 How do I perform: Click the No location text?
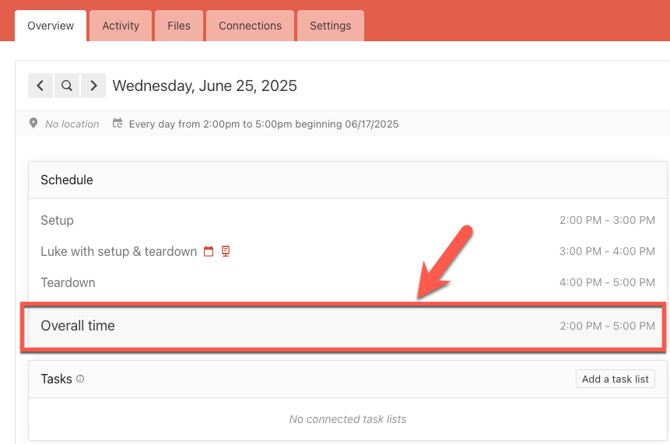[x=72, y=124]
